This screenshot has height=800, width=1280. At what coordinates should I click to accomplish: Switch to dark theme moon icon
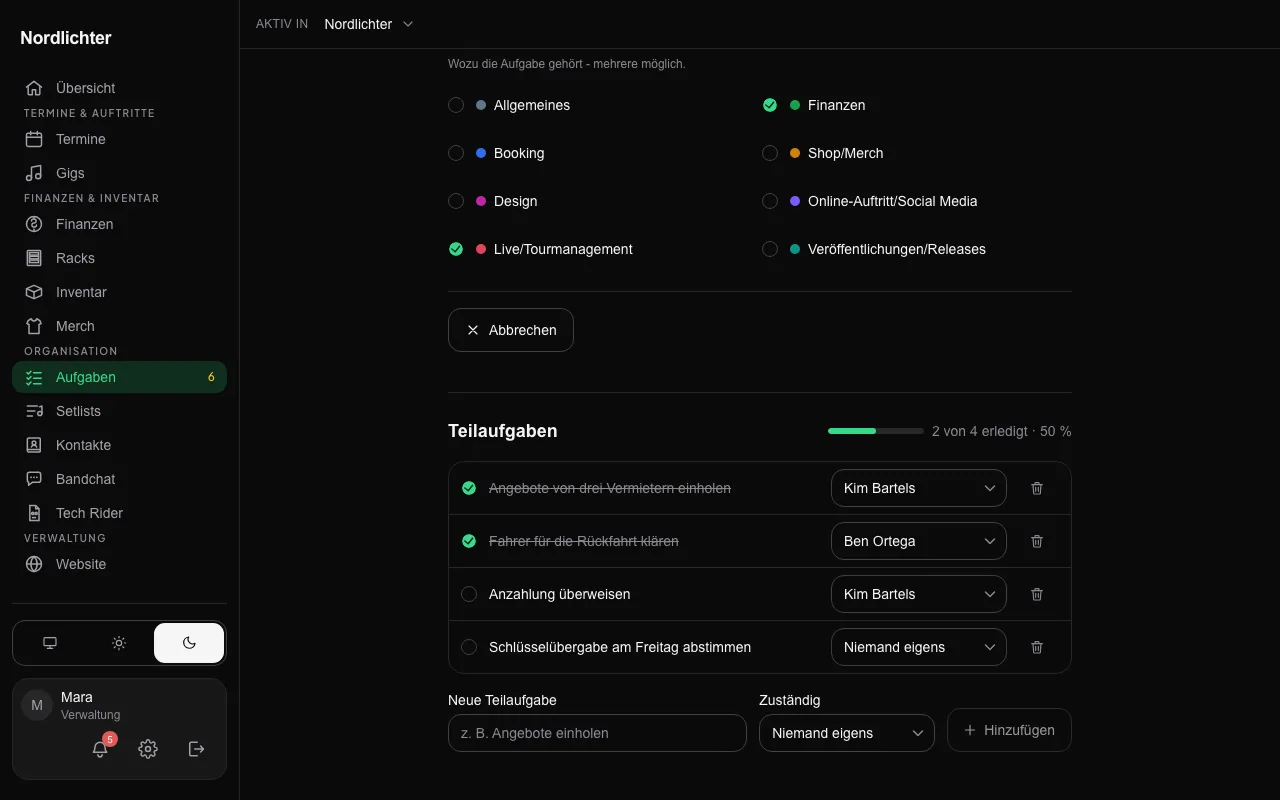pyautogui.click(x=189, y=643)
